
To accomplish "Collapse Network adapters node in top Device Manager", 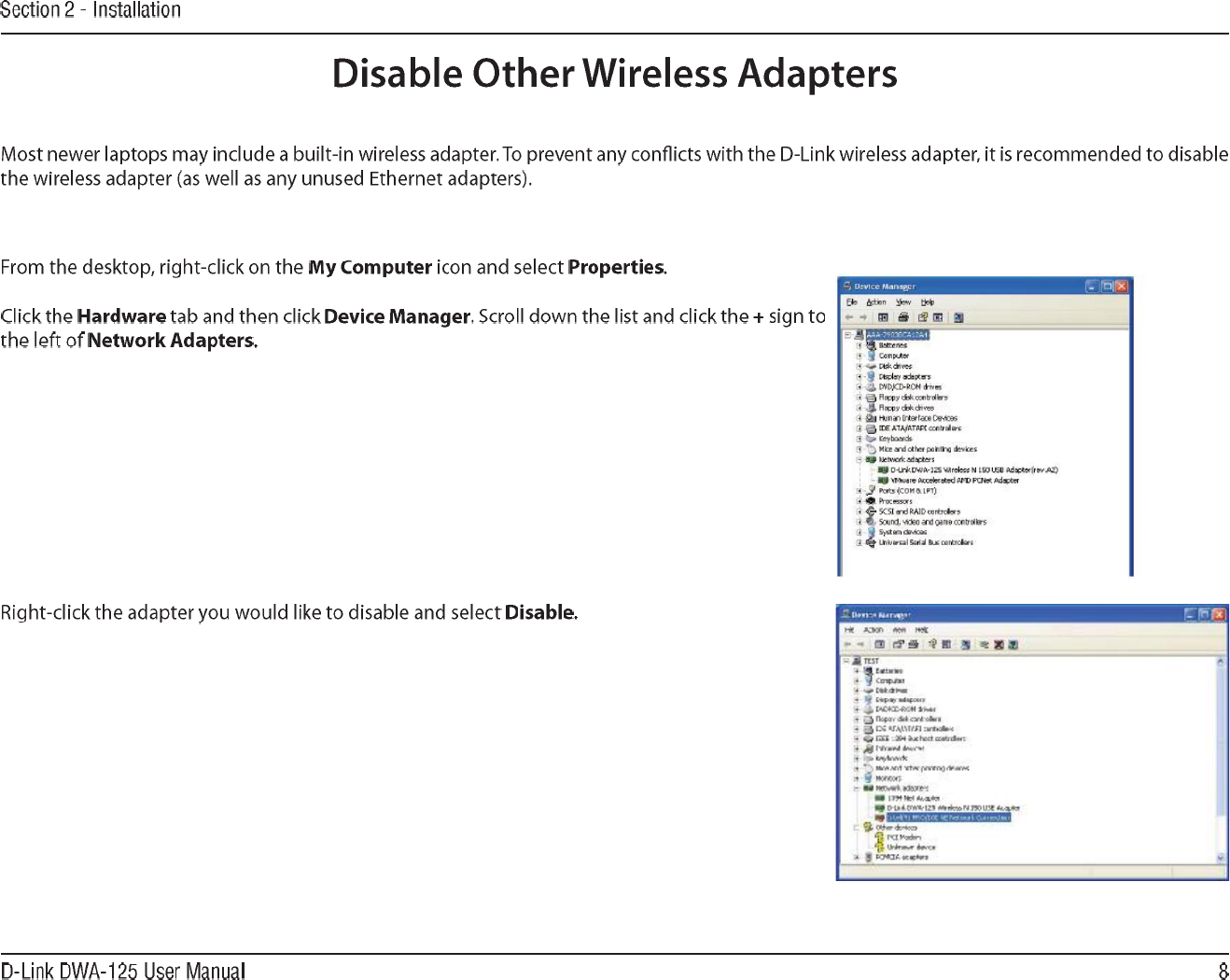I will [x=860, y=459].
